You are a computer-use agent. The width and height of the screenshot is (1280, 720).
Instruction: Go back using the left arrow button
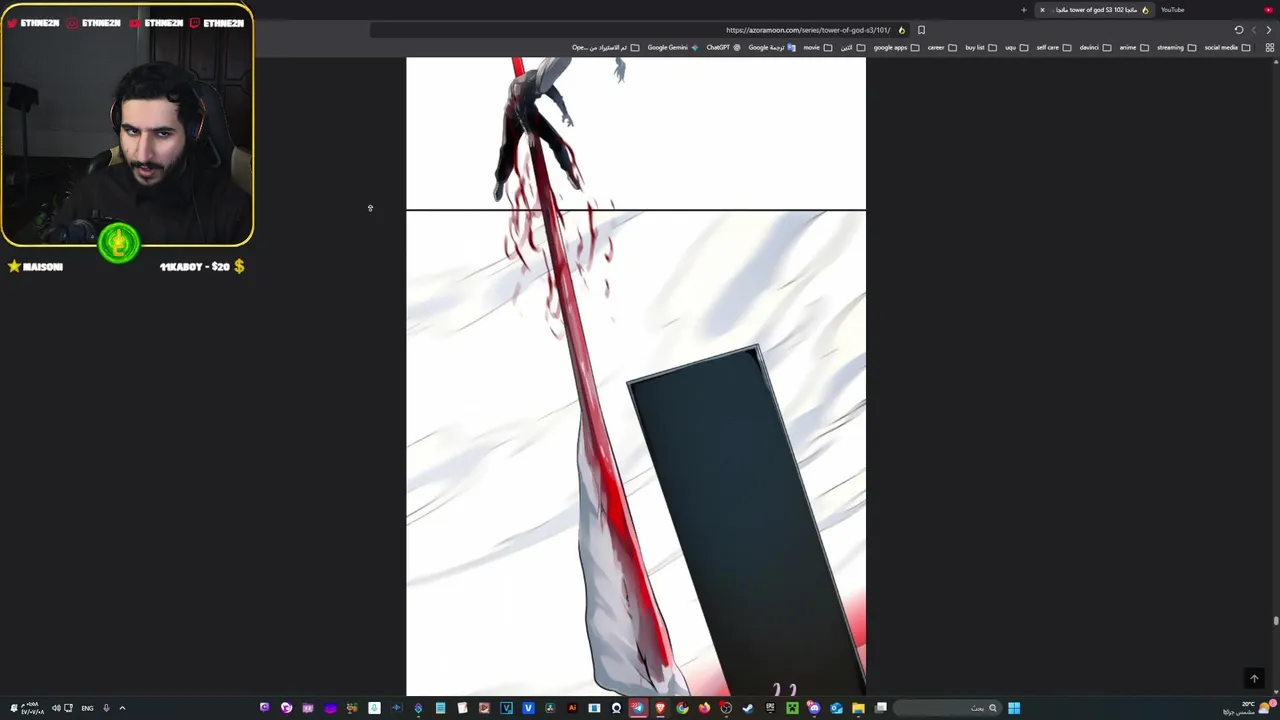[1254, 30]
